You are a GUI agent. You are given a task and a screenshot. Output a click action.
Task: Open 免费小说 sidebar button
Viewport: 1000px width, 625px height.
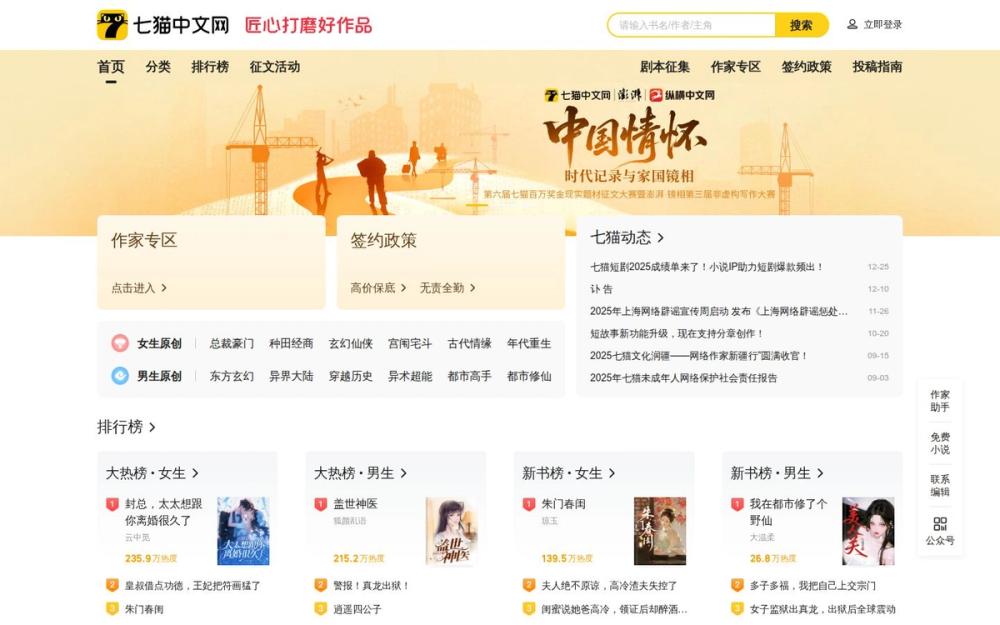pyautogui.click(x=940, y=443)
